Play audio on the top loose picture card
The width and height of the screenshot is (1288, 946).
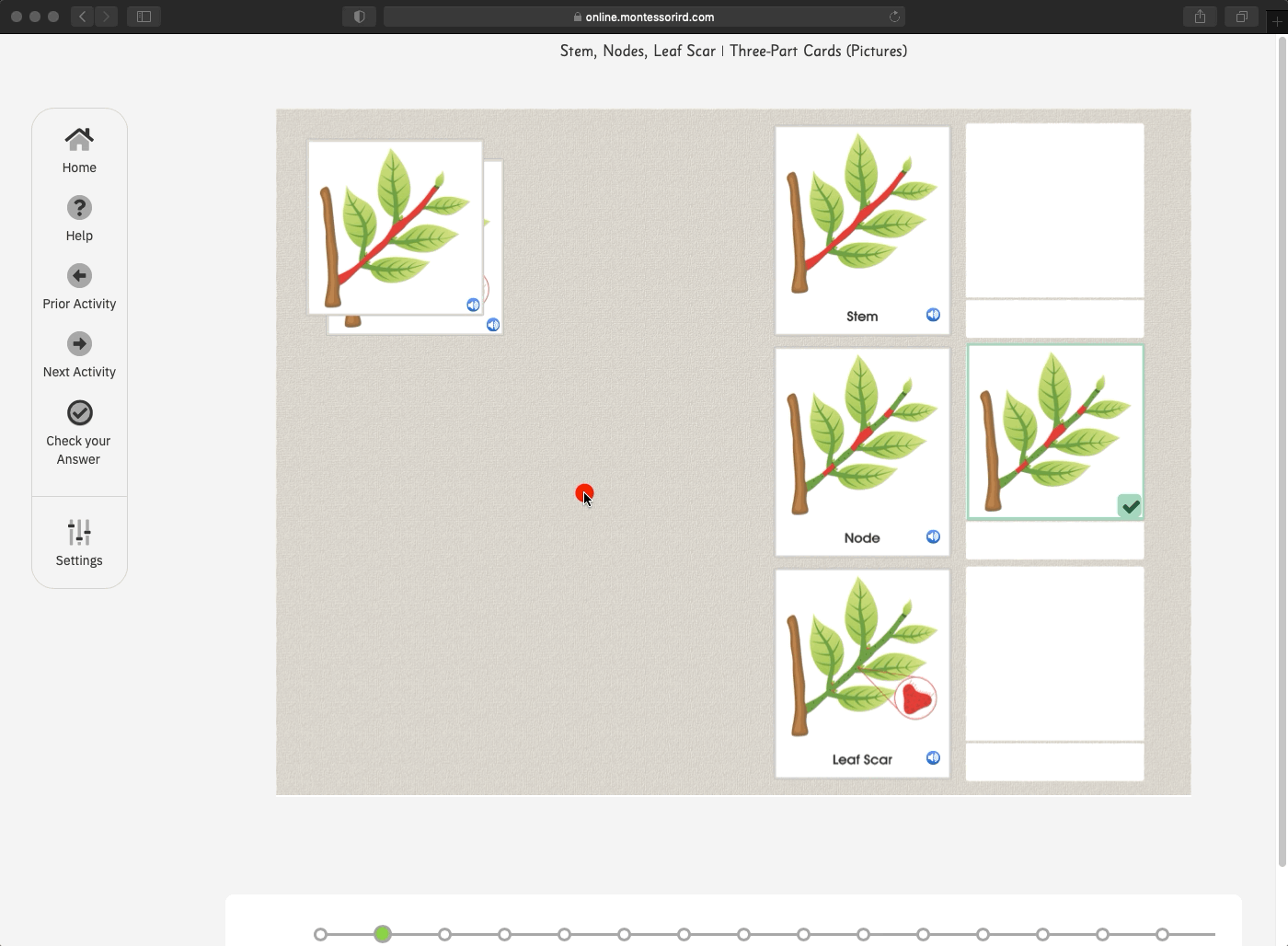coord(473,305)
